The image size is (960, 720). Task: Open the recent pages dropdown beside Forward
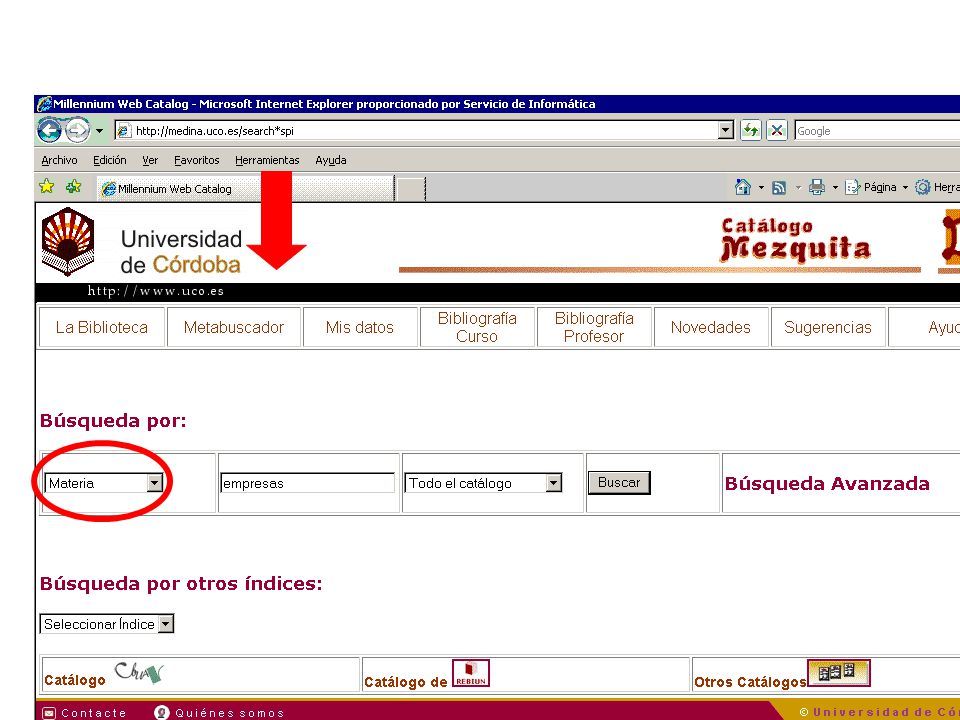tap(99, 131)
